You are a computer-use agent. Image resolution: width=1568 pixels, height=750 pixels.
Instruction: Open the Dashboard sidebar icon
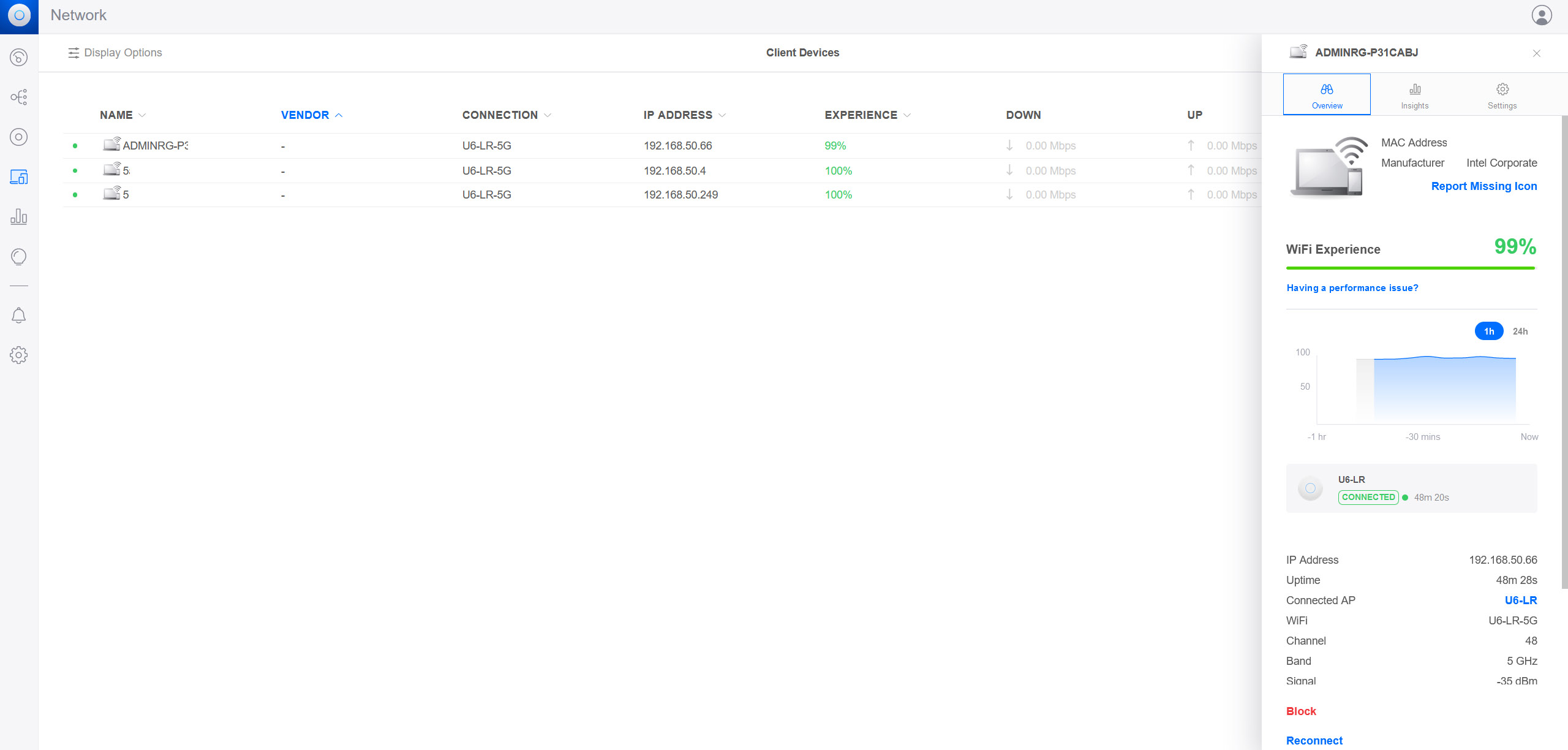click(x=19, y=58)
